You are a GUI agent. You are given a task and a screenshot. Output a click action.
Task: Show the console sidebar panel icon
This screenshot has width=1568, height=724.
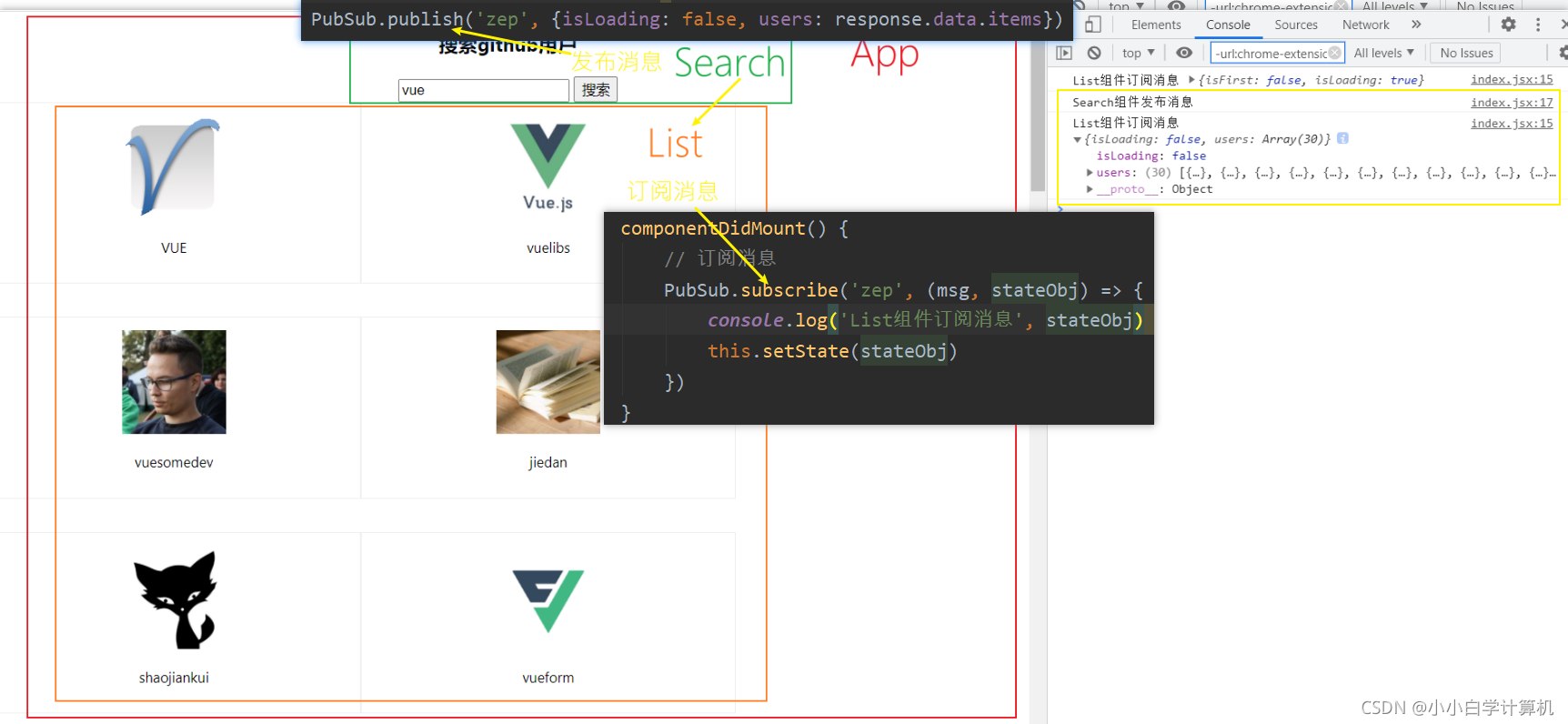point(1064,53)
